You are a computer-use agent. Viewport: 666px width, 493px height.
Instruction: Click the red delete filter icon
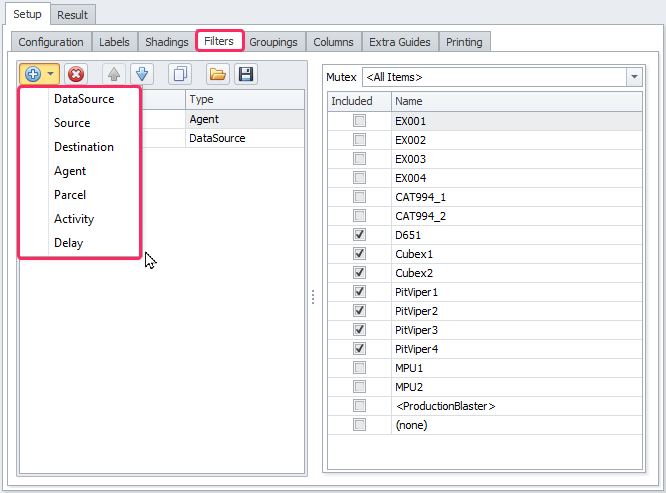click(76, 74)
